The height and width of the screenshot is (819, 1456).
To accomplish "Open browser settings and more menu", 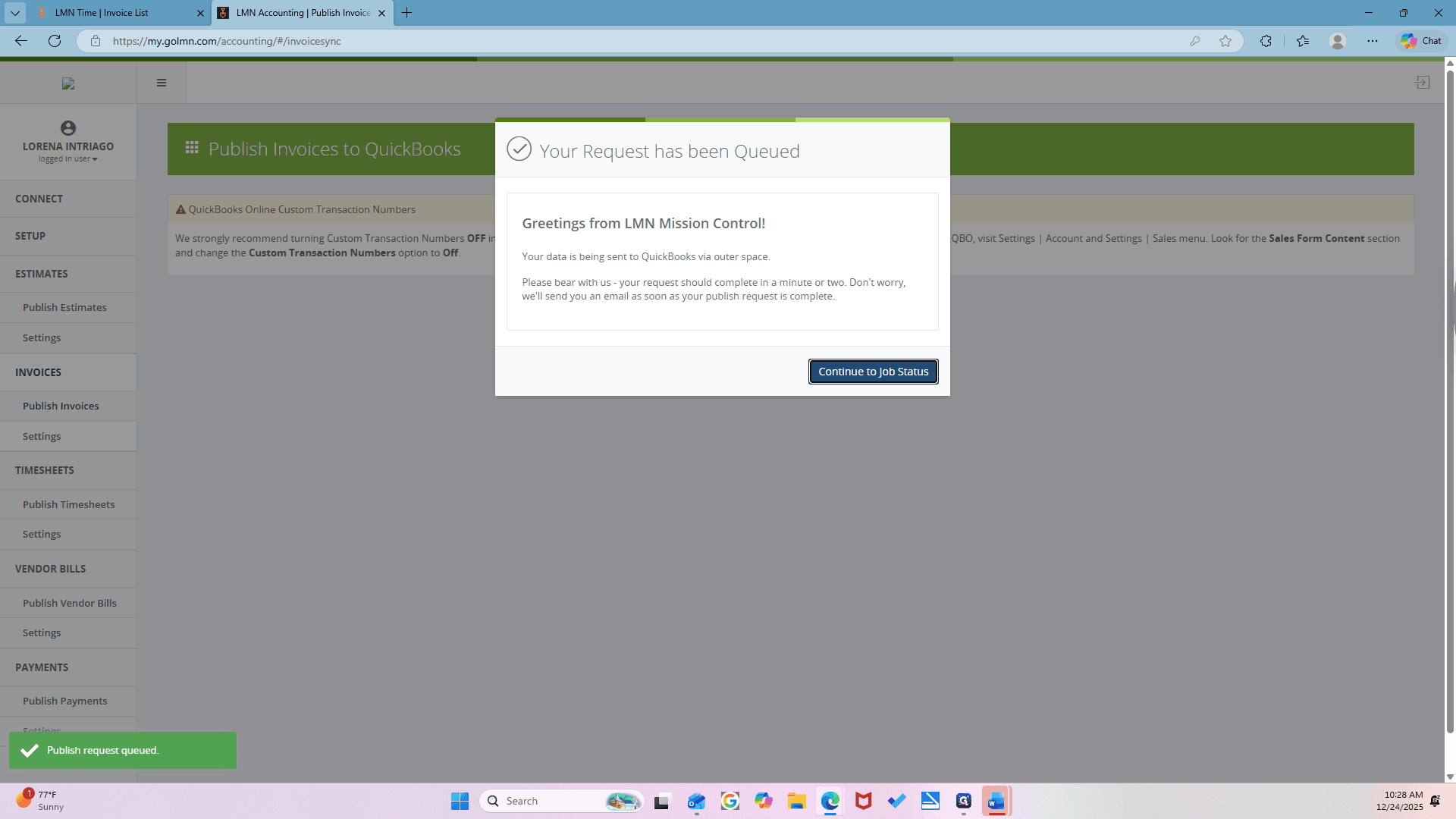I will pos(1373,41).
